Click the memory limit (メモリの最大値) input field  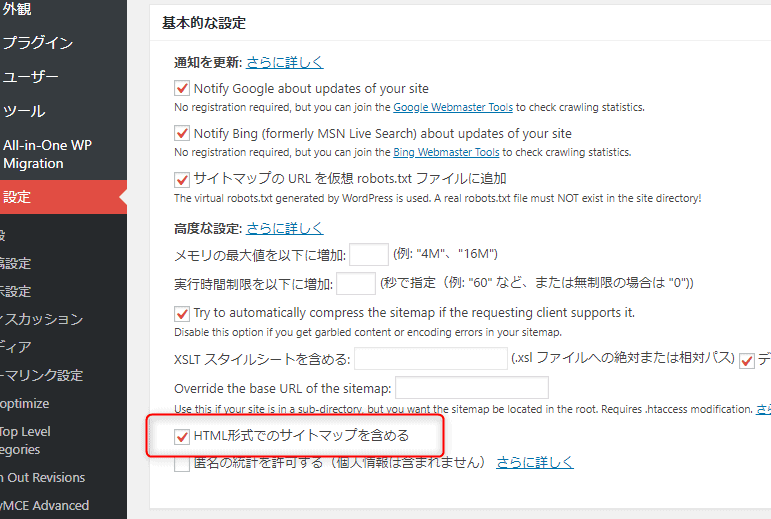[369, 254]
